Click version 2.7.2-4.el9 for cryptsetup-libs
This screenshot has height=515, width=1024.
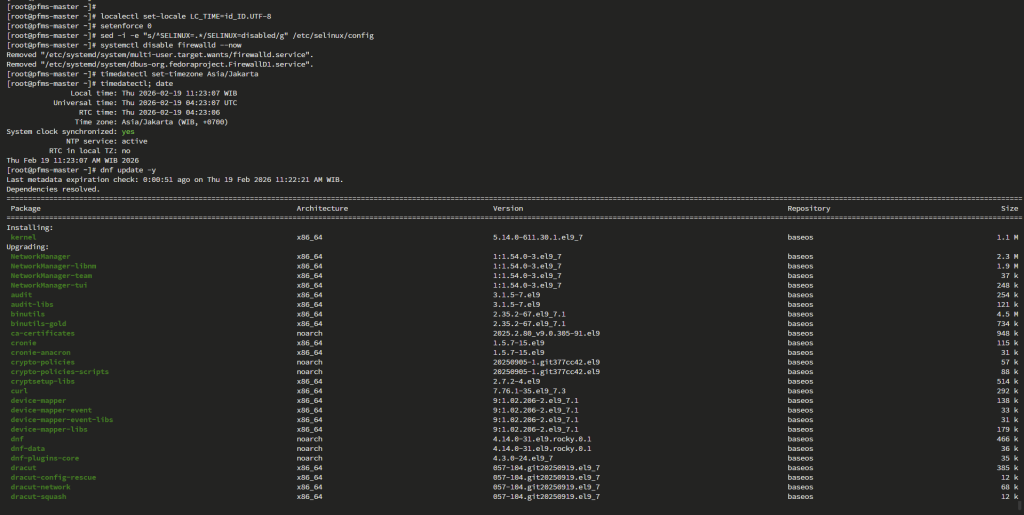pyautogui.click(x=516, y=381)
